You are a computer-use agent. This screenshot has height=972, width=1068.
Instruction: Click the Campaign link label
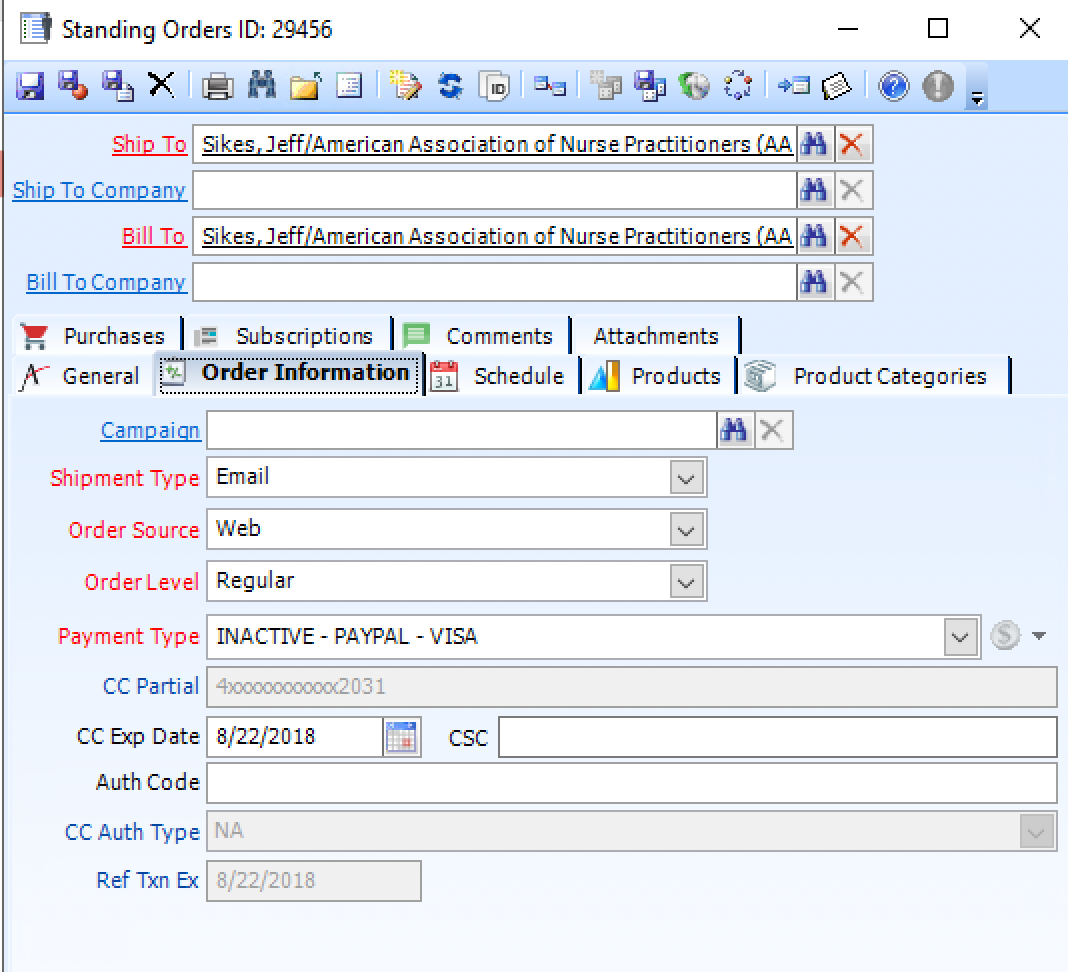click(x=149, y=430)
